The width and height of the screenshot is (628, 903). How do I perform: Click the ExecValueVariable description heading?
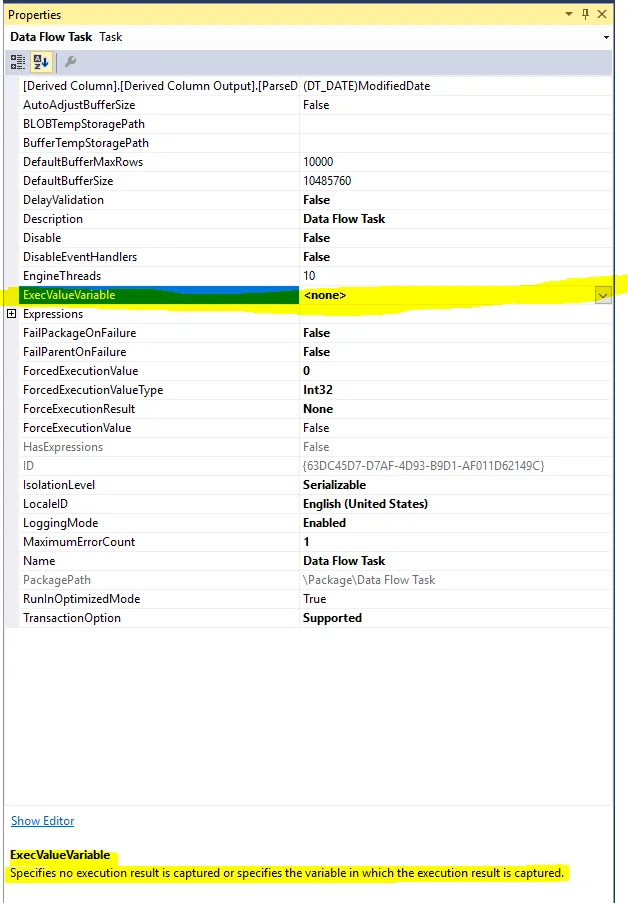60,855
